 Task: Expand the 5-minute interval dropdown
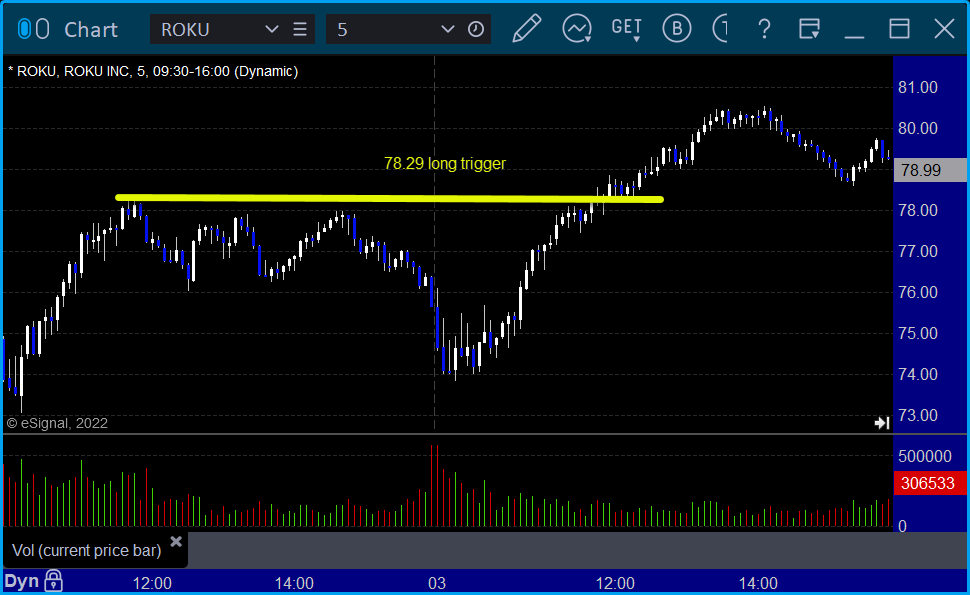pos(447,29)
